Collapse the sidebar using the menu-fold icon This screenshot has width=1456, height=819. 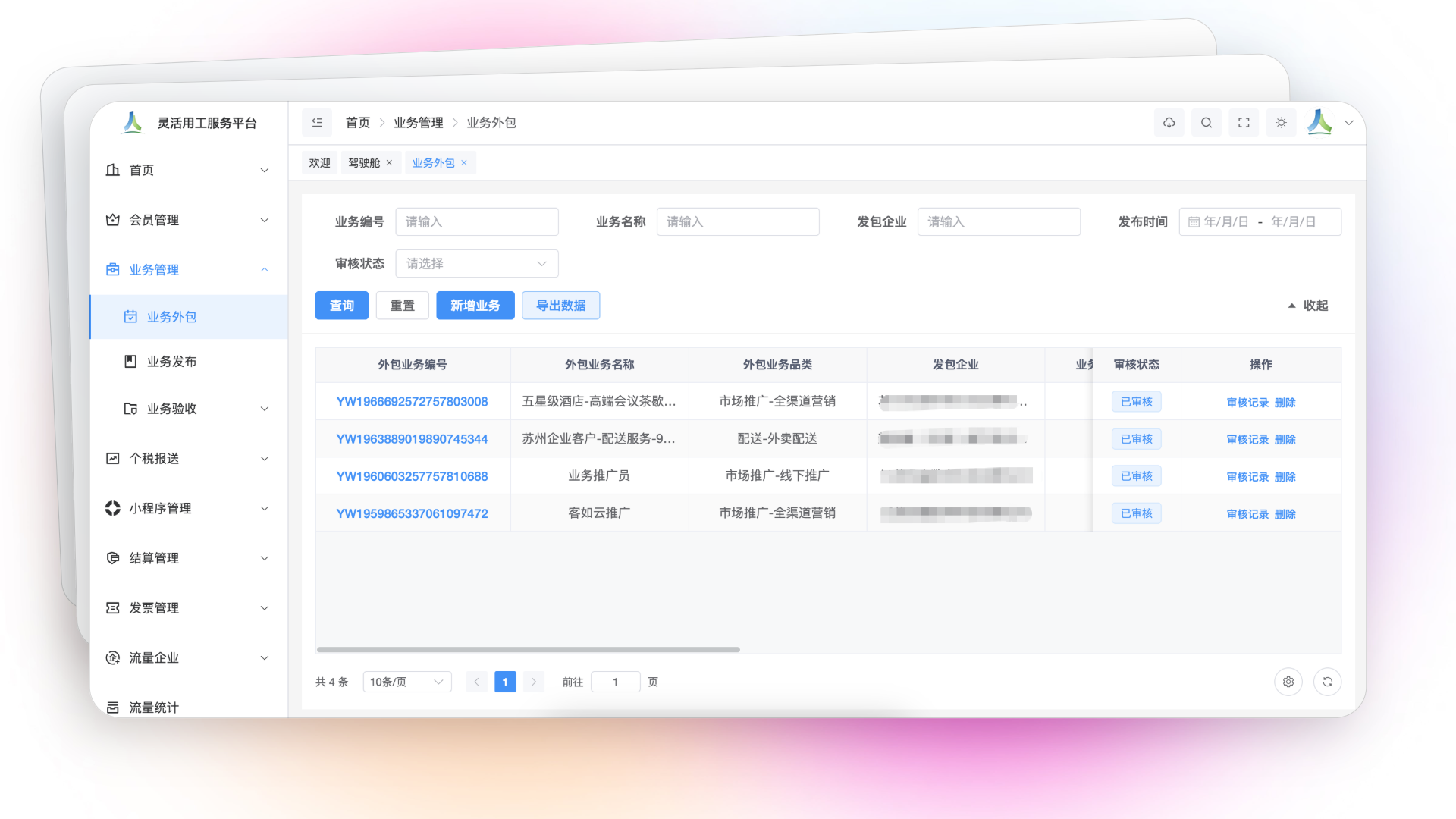coord(317,122)
